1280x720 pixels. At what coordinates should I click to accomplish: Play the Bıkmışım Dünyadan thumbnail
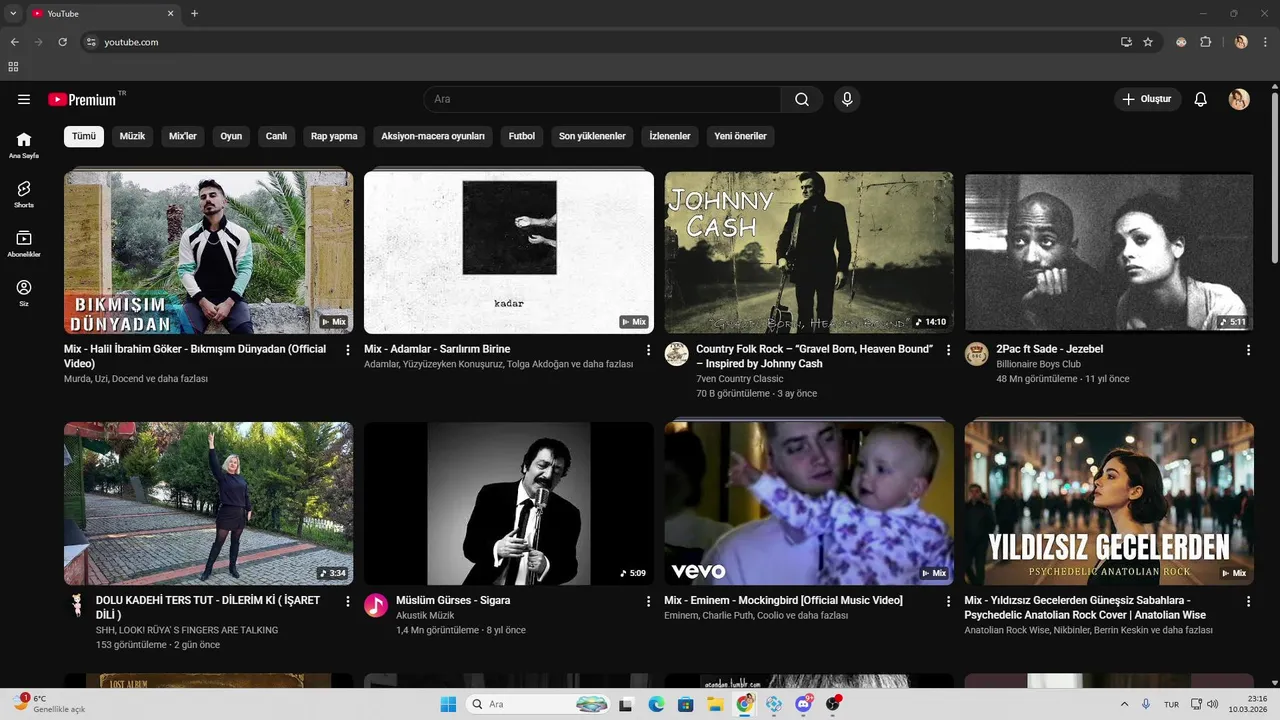coord(208,252)
